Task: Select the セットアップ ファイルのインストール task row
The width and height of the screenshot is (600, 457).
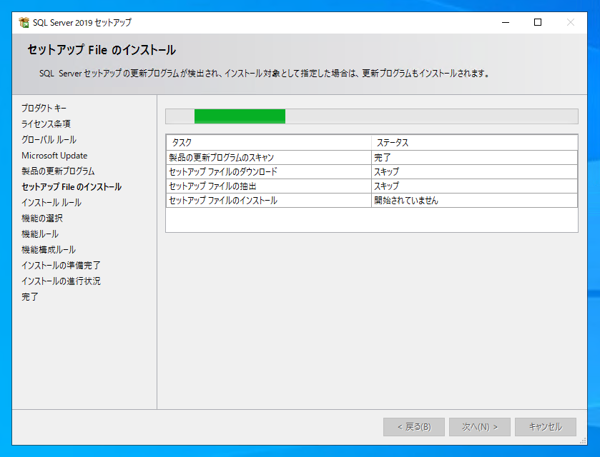Action: pyautogui.click(x=372, y=201)
